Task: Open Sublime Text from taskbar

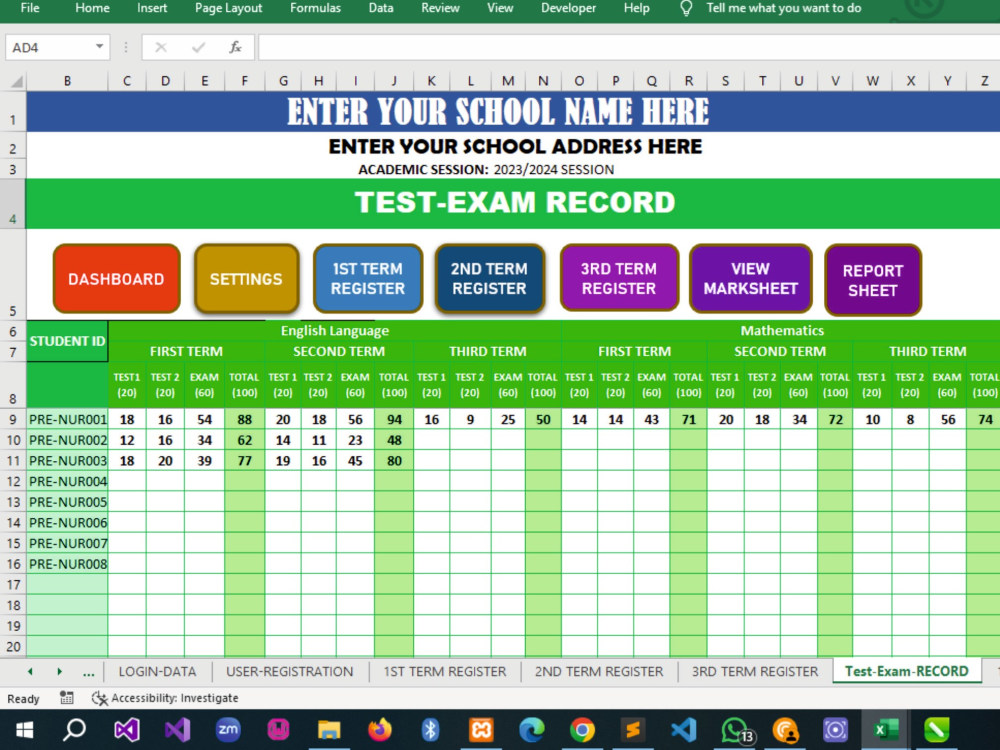Action: tap(633, 730)
